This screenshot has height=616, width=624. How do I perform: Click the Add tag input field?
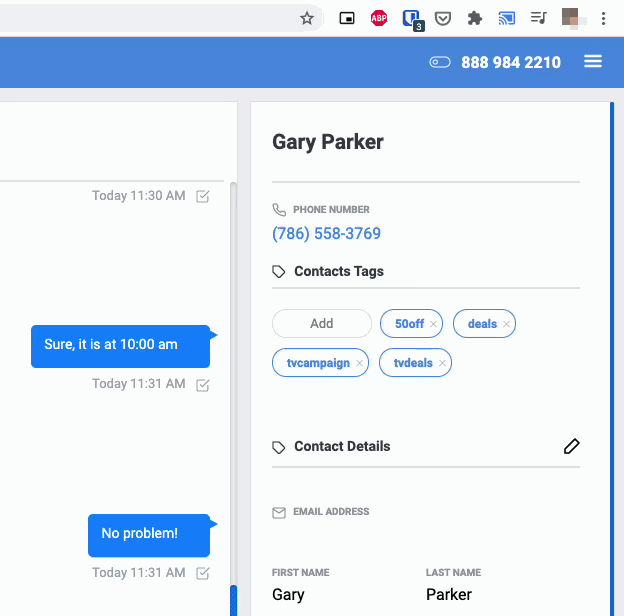322,324
